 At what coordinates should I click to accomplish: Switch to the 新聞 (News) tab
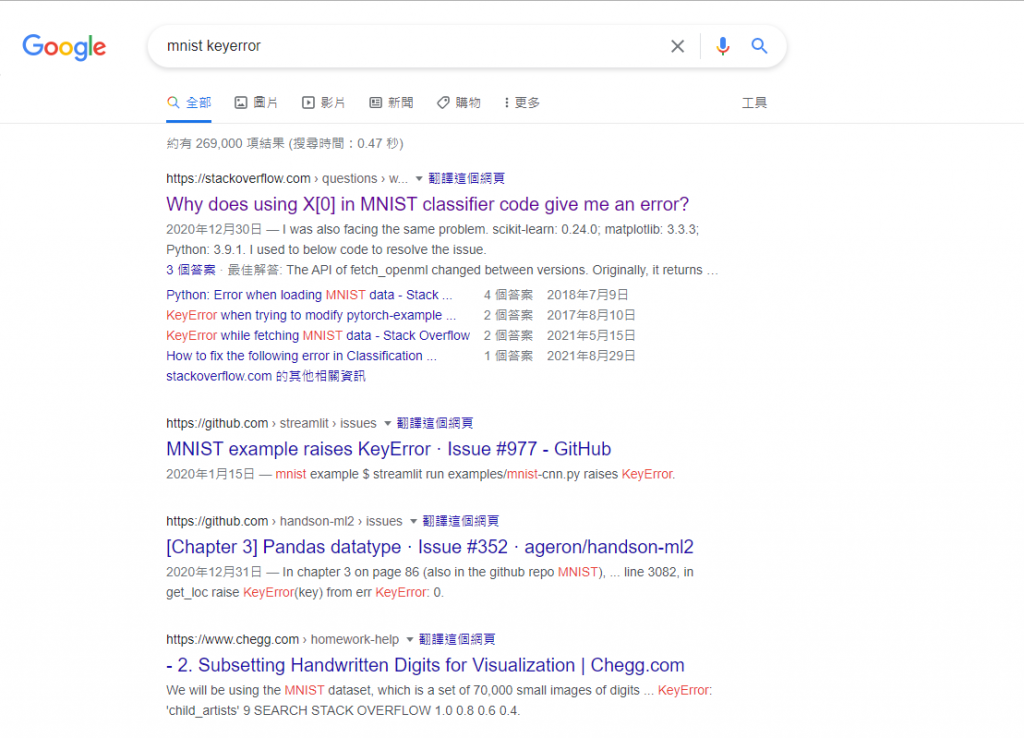pyautogui.click(x=391, y=103)
